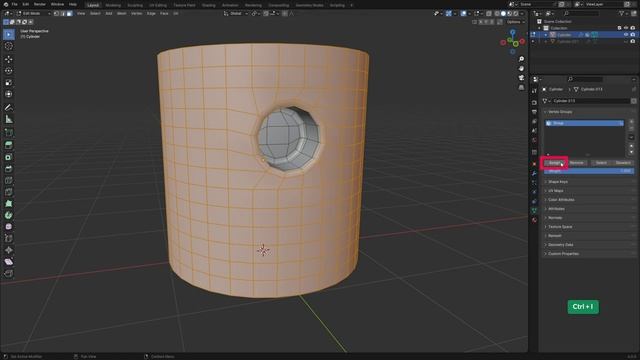The image size is (640, 360).
Task: Select the Loop Cut tool
Action: [x=9, y=180]
